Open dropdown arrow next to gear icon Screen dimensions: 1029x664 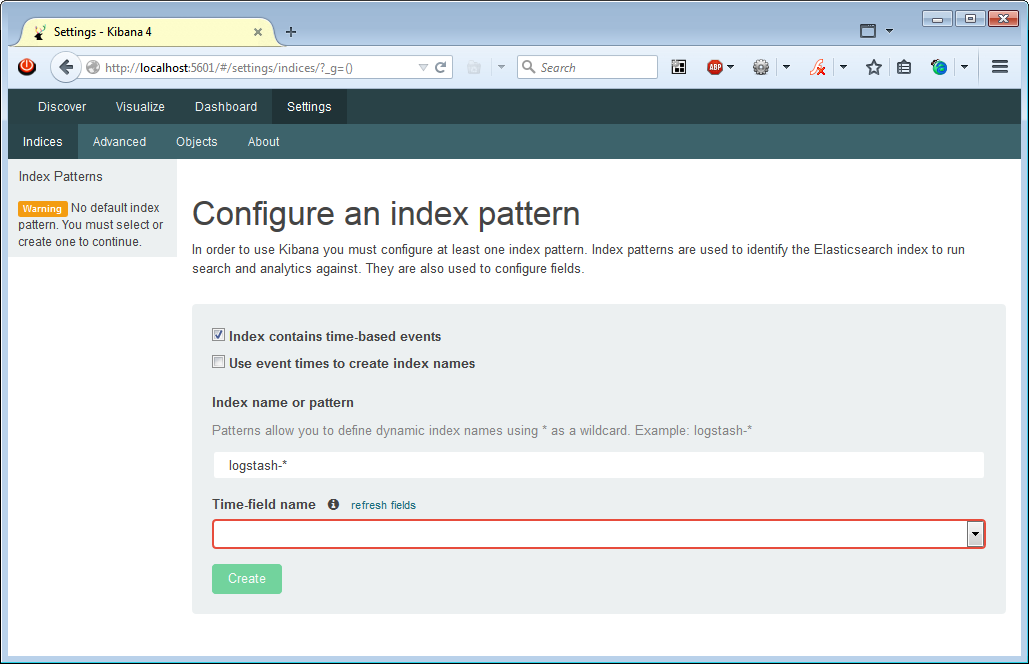(786, 67)
